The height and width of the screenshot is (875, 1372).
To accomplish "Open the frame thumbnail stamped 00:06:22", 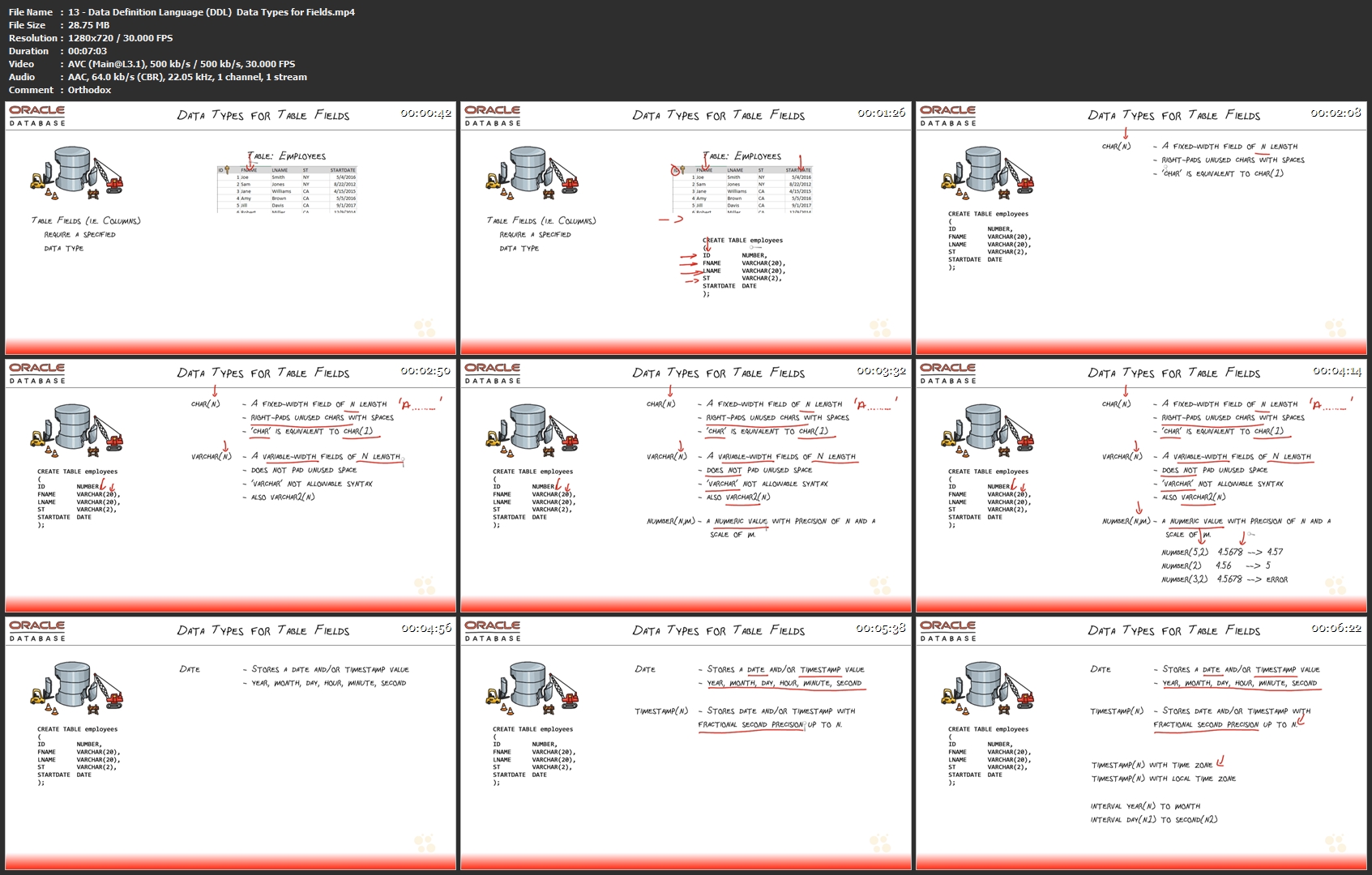I will click(x=1141, y=743).
